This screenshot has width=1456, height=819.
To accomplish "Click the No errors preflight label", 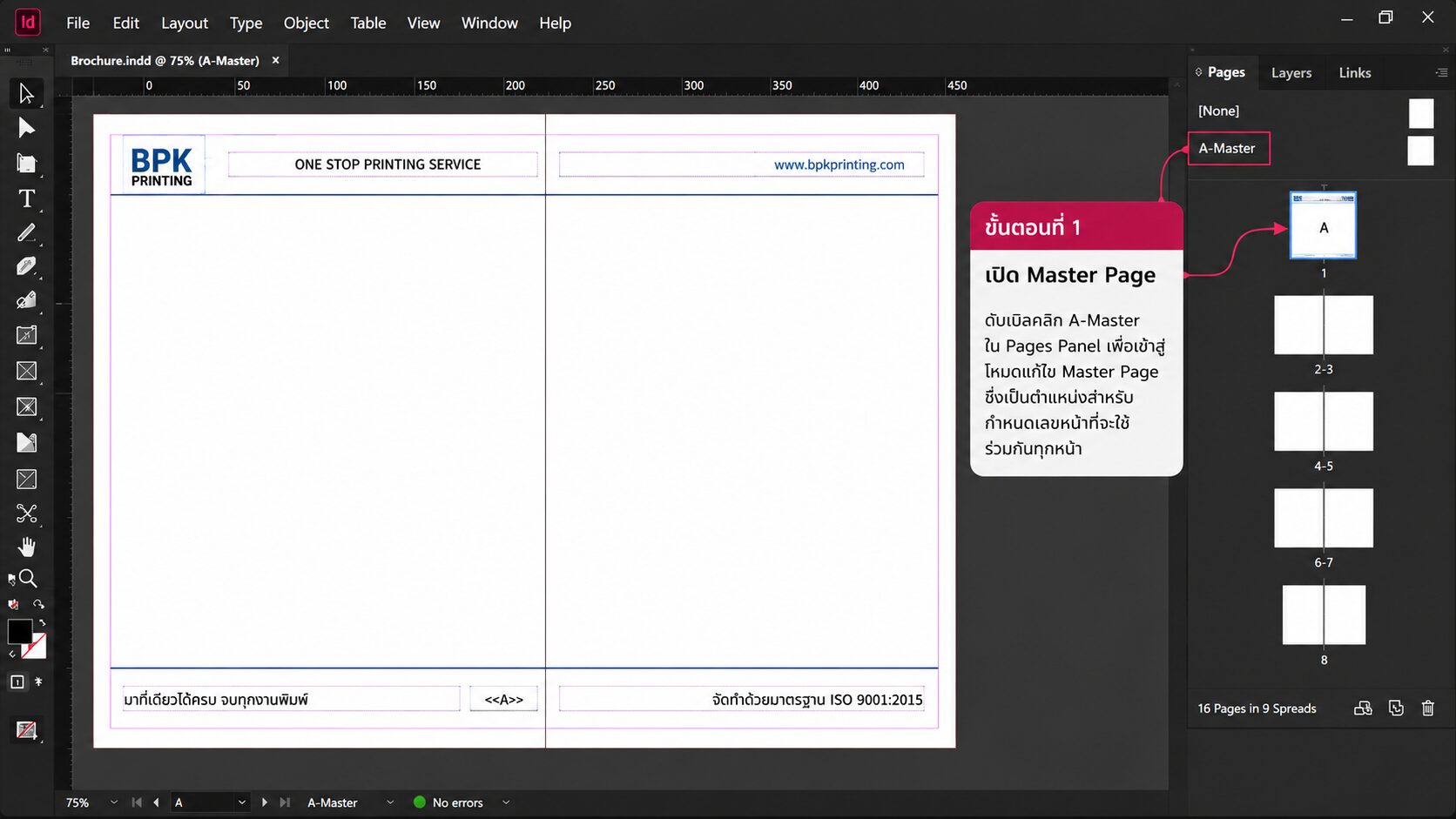I will 457,802.
